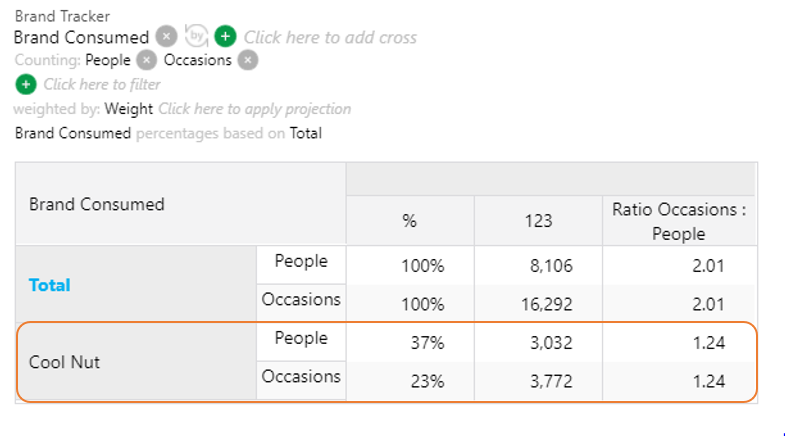This screenshot has height=437, width=785.
Task: Click the blue Total row label
Action: (x=50, y=285)
